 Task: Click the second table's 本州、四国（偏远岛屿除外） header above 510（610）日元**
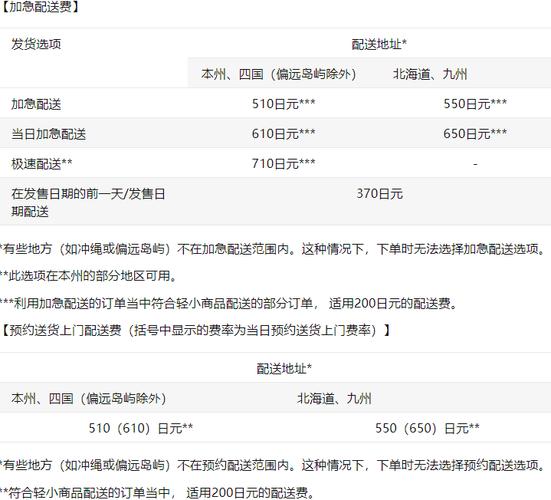pos(89,399)
